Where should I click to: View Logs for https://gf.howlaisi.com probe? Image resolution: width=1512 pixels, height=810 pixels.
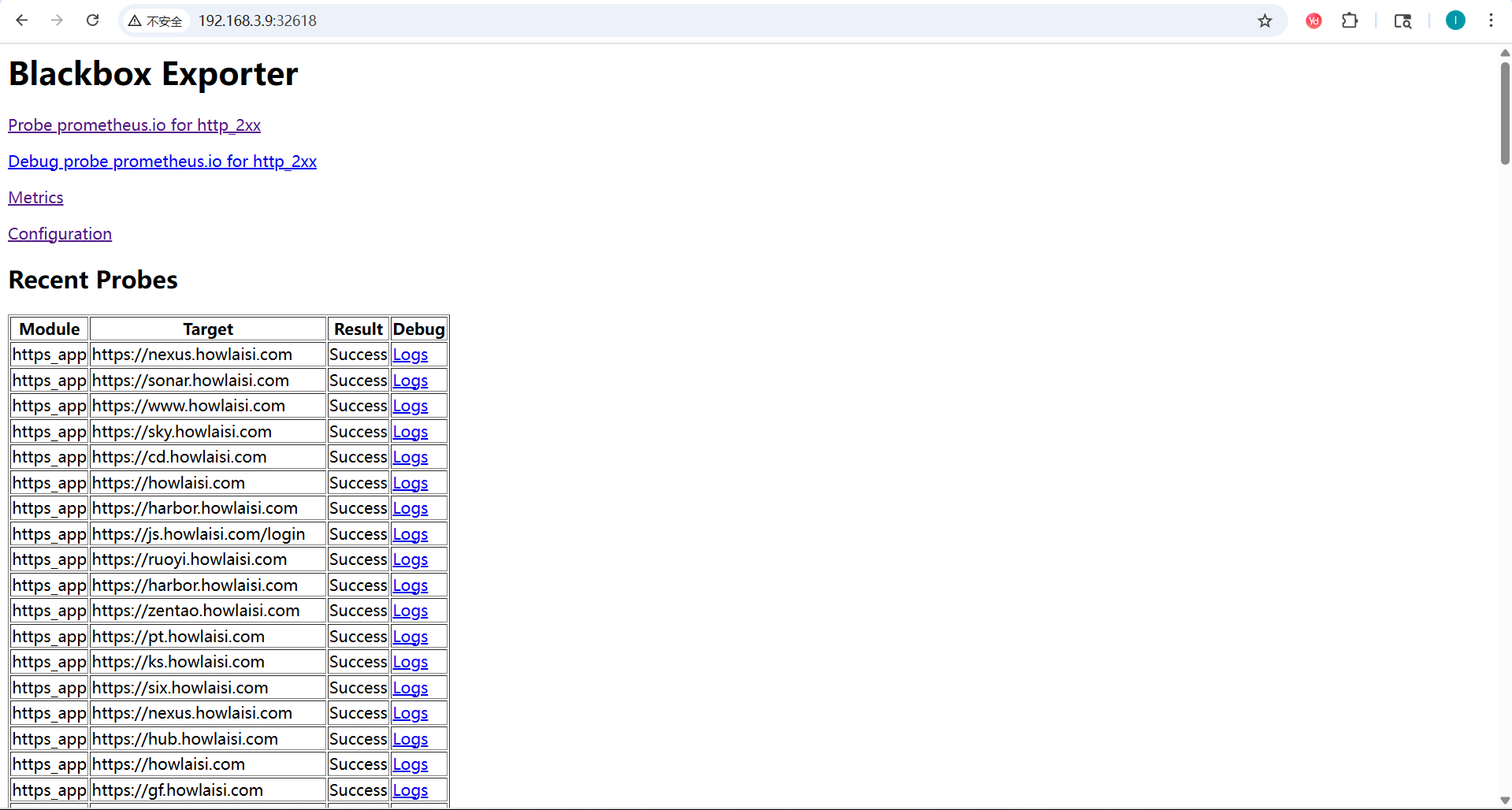pyautogui.click(x=410, y=790)
